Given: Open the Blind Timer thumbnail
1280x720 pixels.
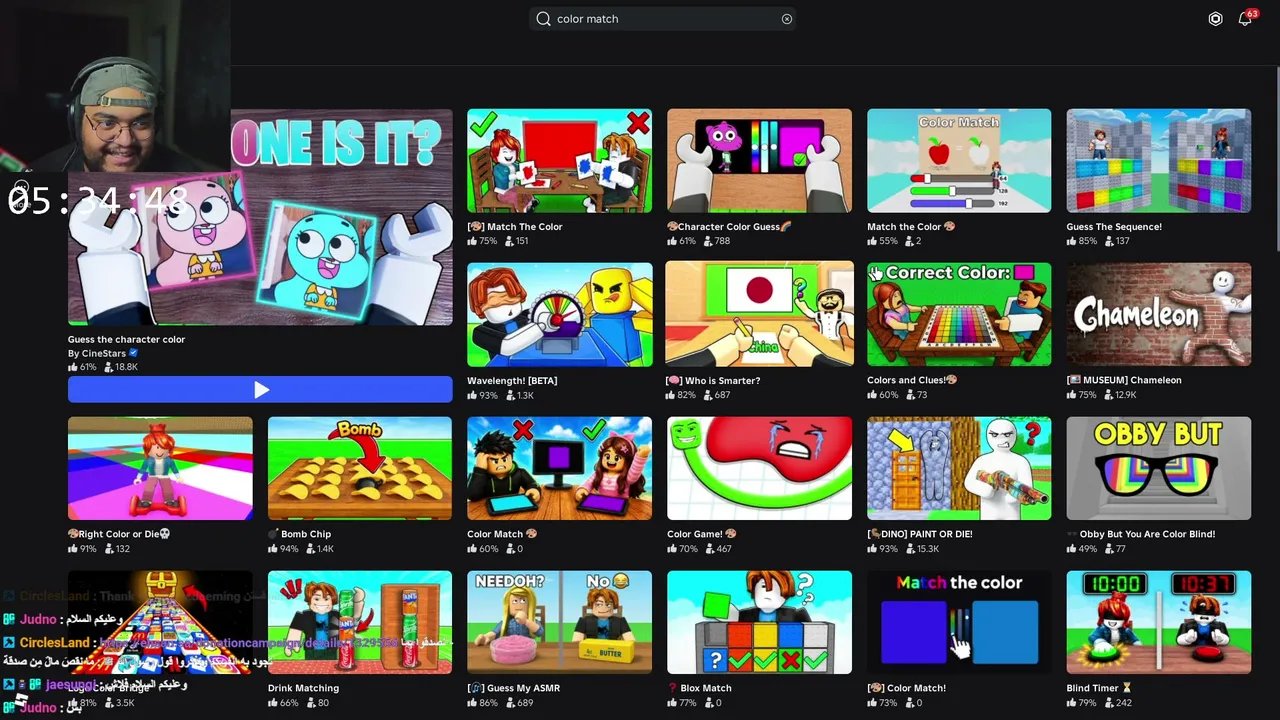Looking at the screenshot, I should point(1159,622).
